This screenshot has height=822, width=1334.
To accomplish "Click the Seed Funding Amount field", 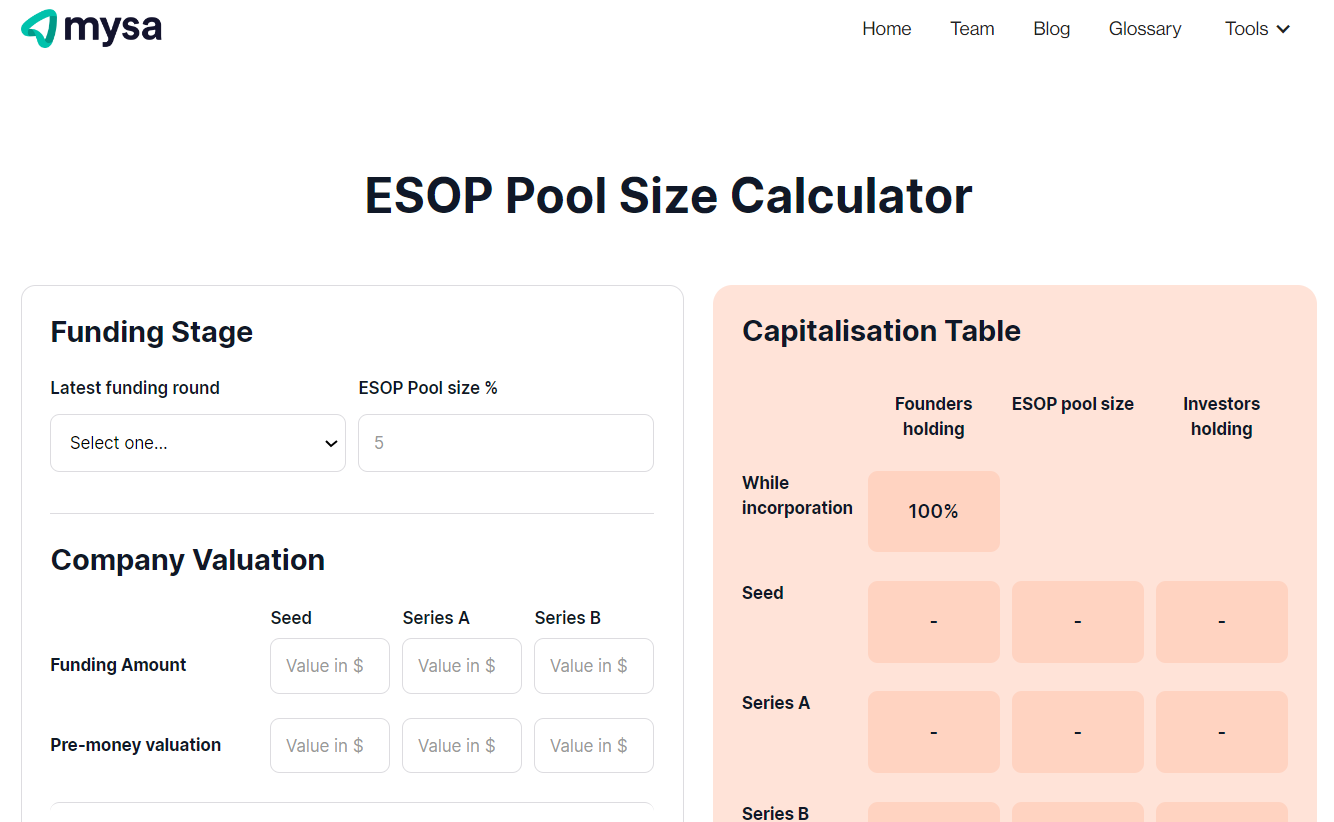I will [x=329, y=665].
